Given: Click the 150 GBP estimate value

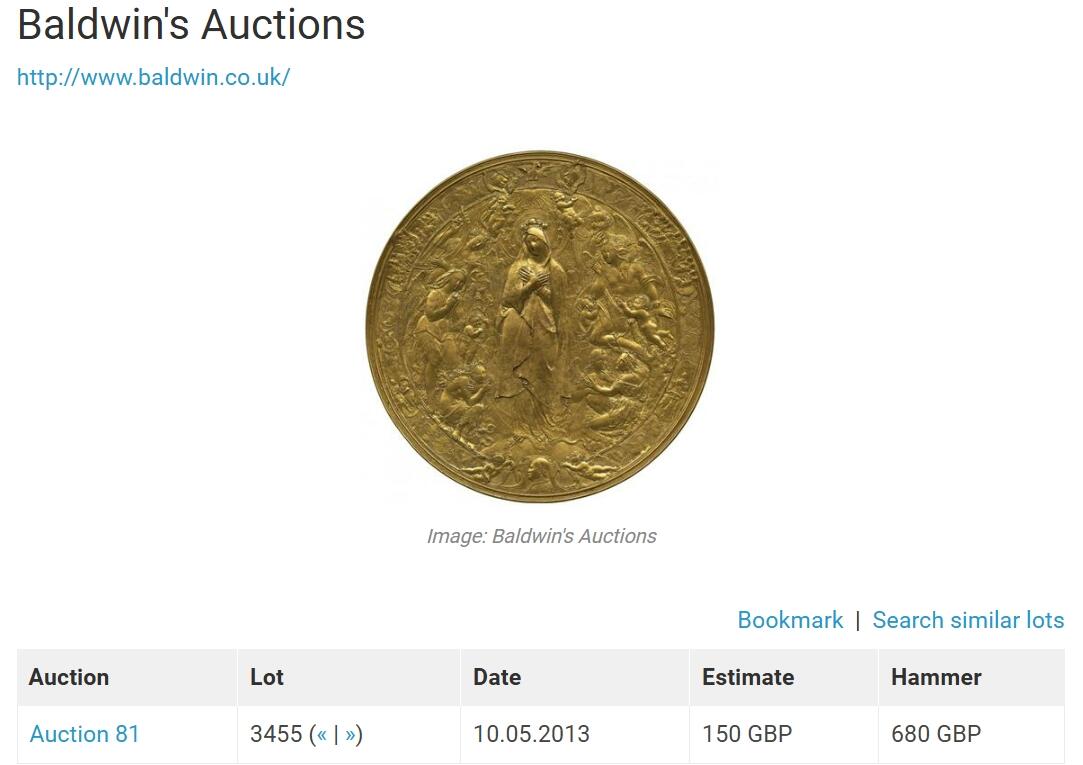Looking at the screenshot, I should pos(747,733).
